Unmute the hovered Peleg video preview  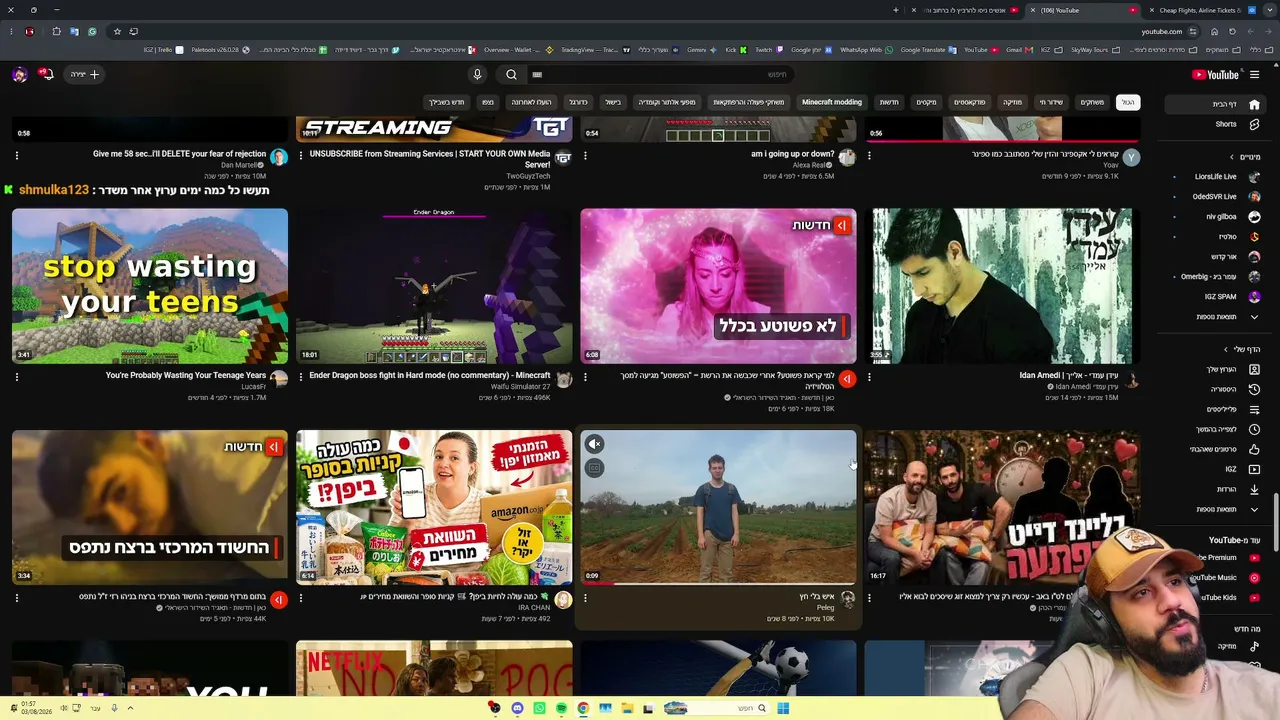[x=594, y=444]
